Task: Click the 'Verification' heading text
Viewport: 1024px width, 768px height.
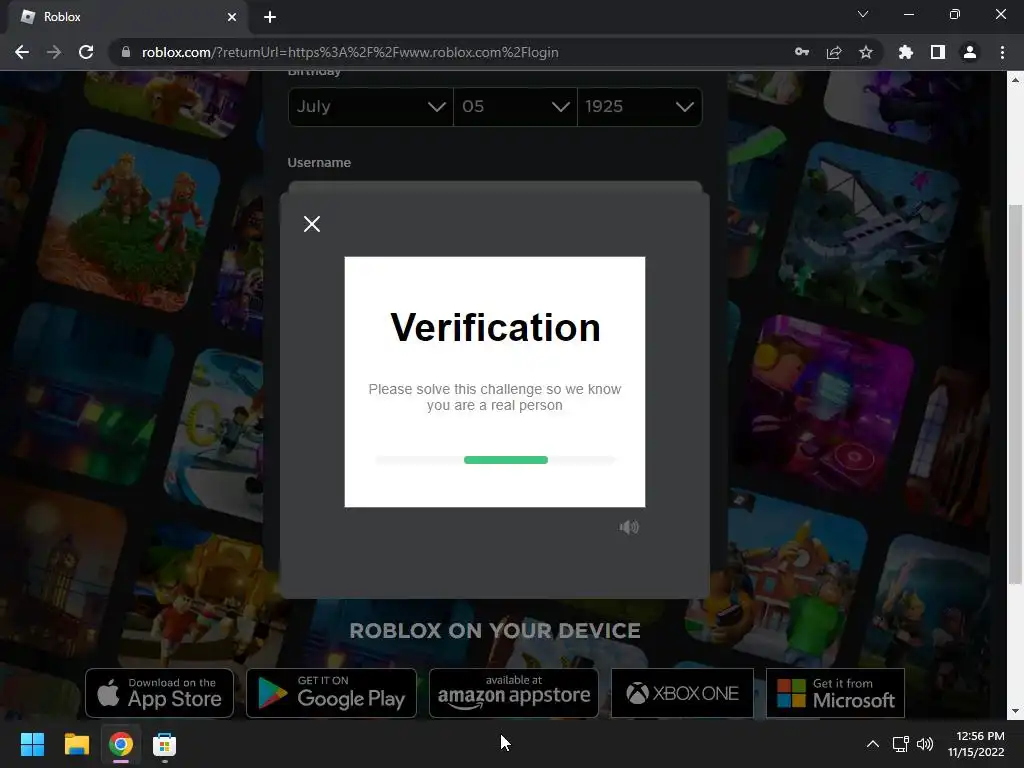Action: tap(495, 327)
